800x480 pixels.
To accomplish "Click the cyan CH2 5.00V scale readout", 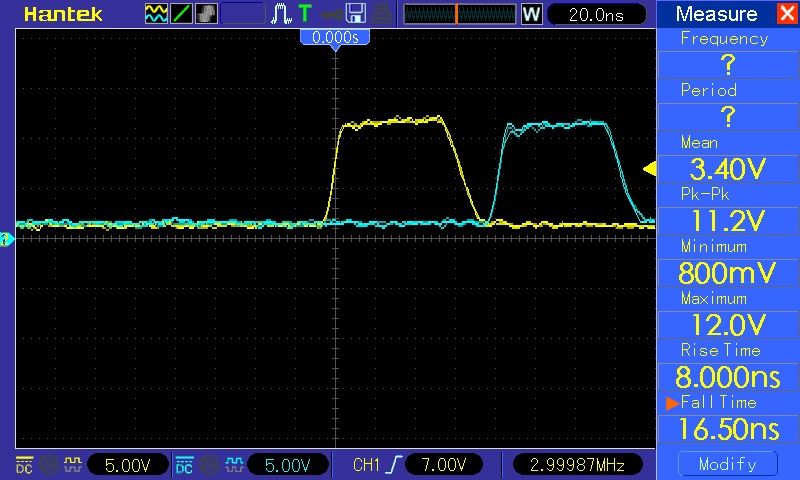I will [288, 465].
